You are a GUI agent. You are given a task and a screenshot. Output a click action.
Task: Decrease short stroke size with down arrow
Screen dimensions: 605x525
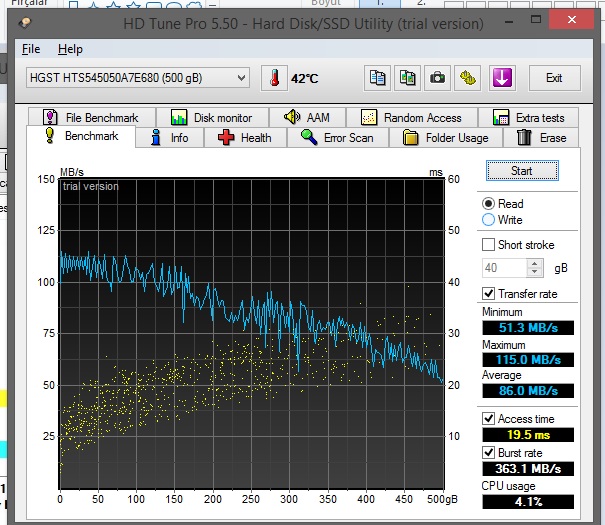pyautogui.click(x=534, y=272)
